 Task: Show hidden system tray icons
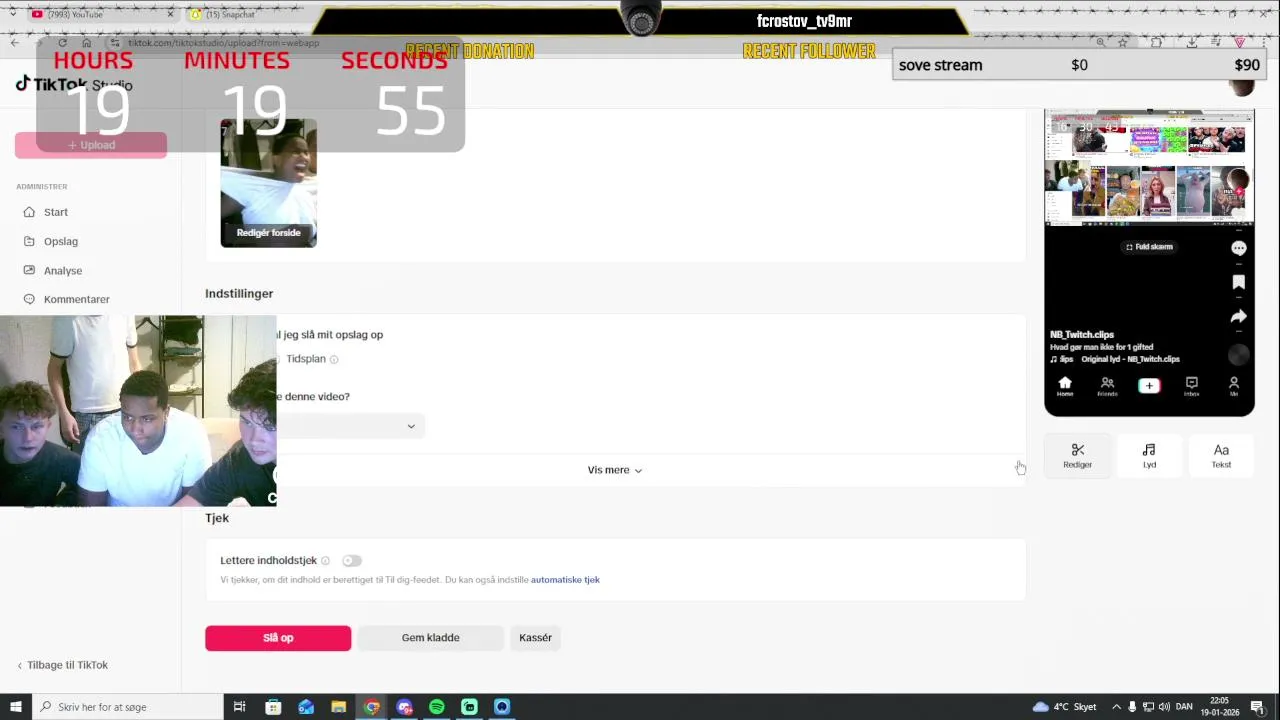click(1116, 707)
